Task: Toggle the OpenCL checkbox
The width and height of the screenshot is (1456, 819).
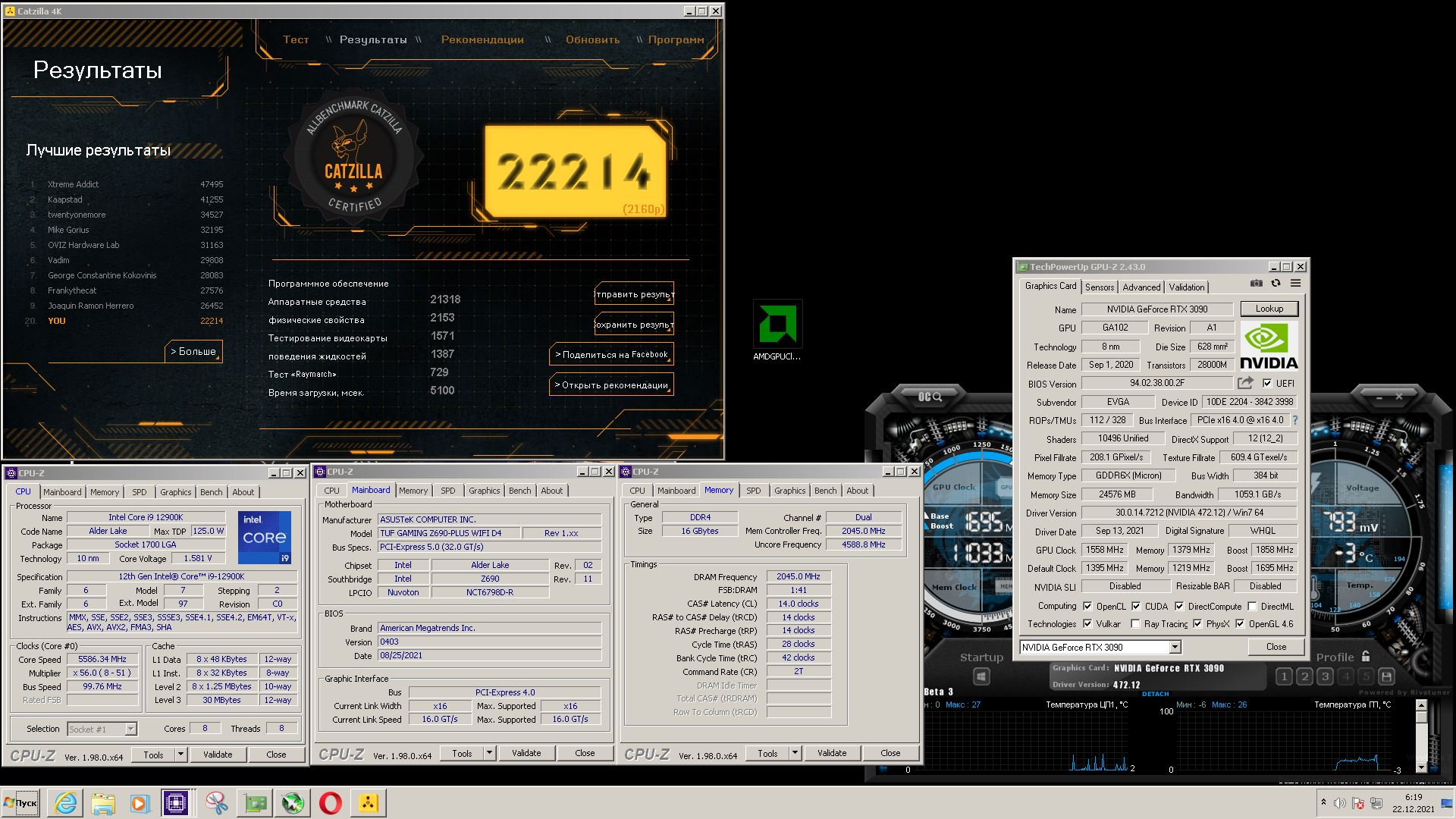Action: [x=1087, y=606]
